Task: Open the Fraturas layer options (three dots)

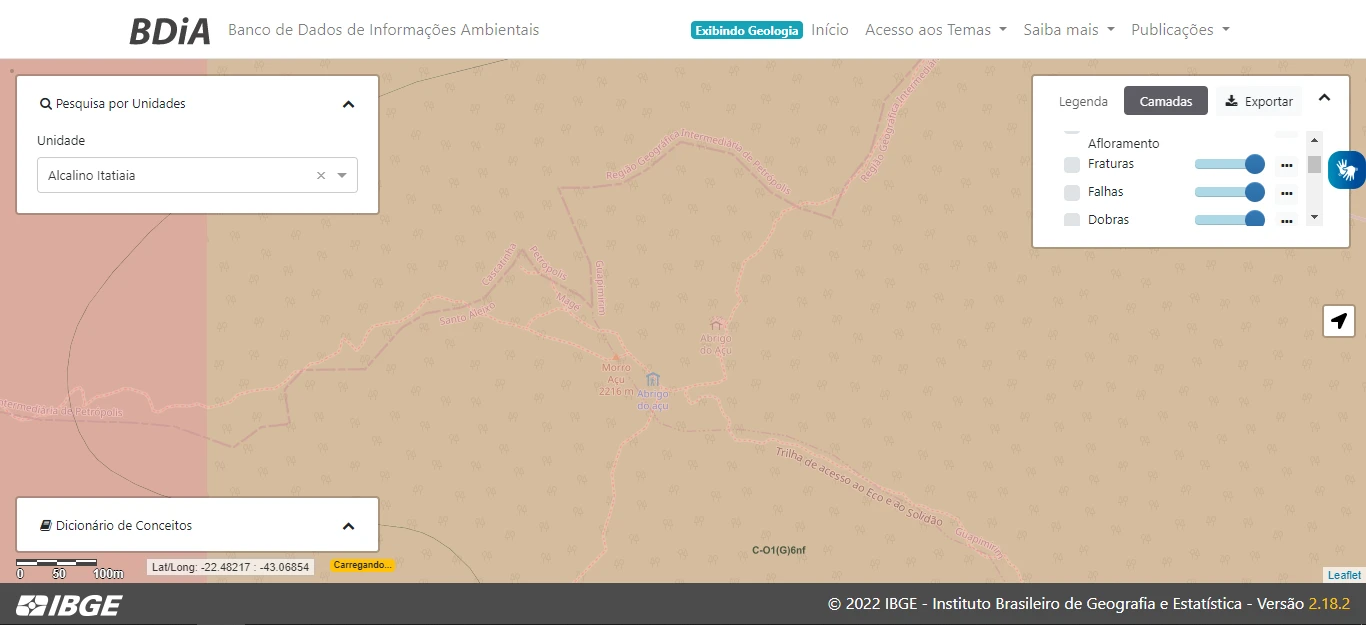Action: point(1286,164)
